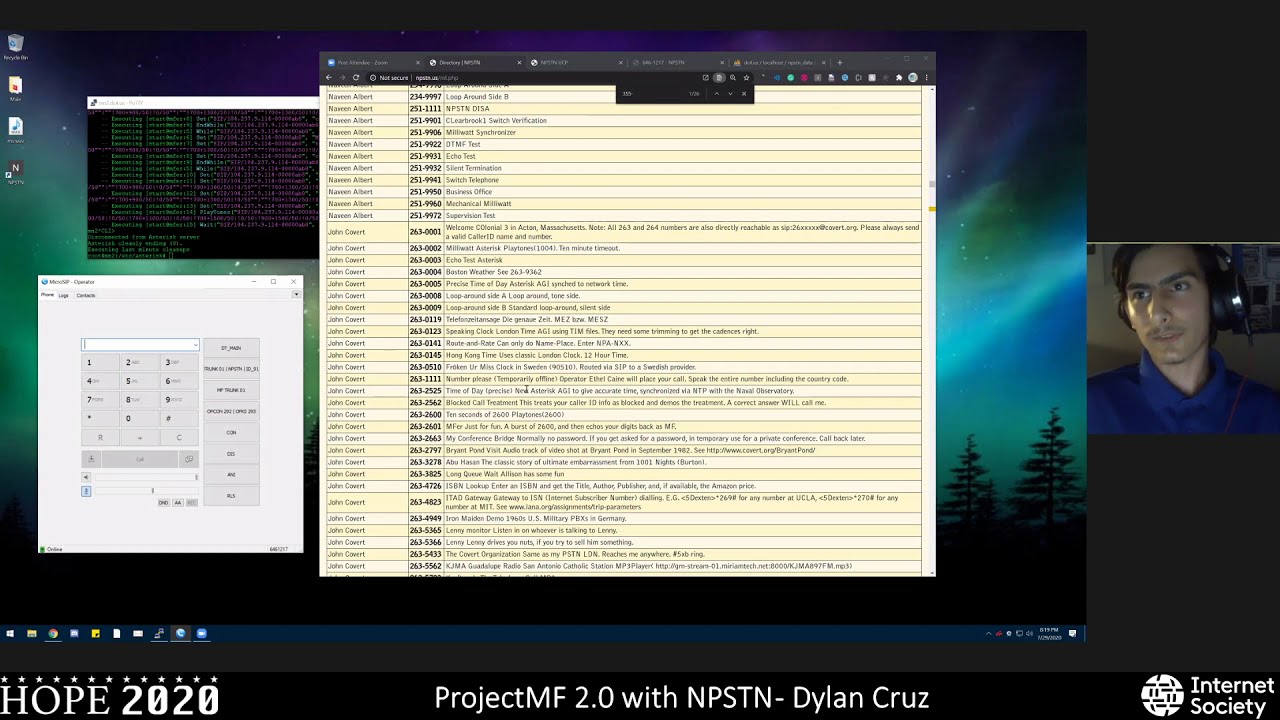Click the * key on MicroSIP dialpad
1280x720 pixels.
click(x=100, y=418)
